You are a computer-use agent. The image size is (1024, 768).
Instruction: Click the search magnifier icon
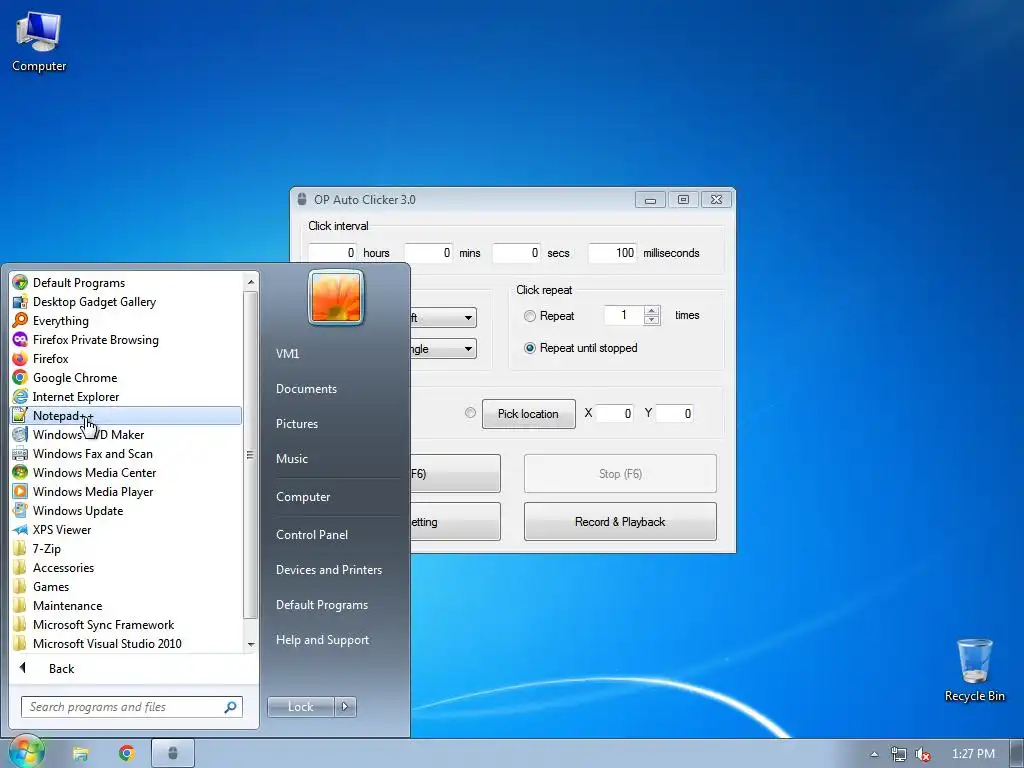[230, 707]
